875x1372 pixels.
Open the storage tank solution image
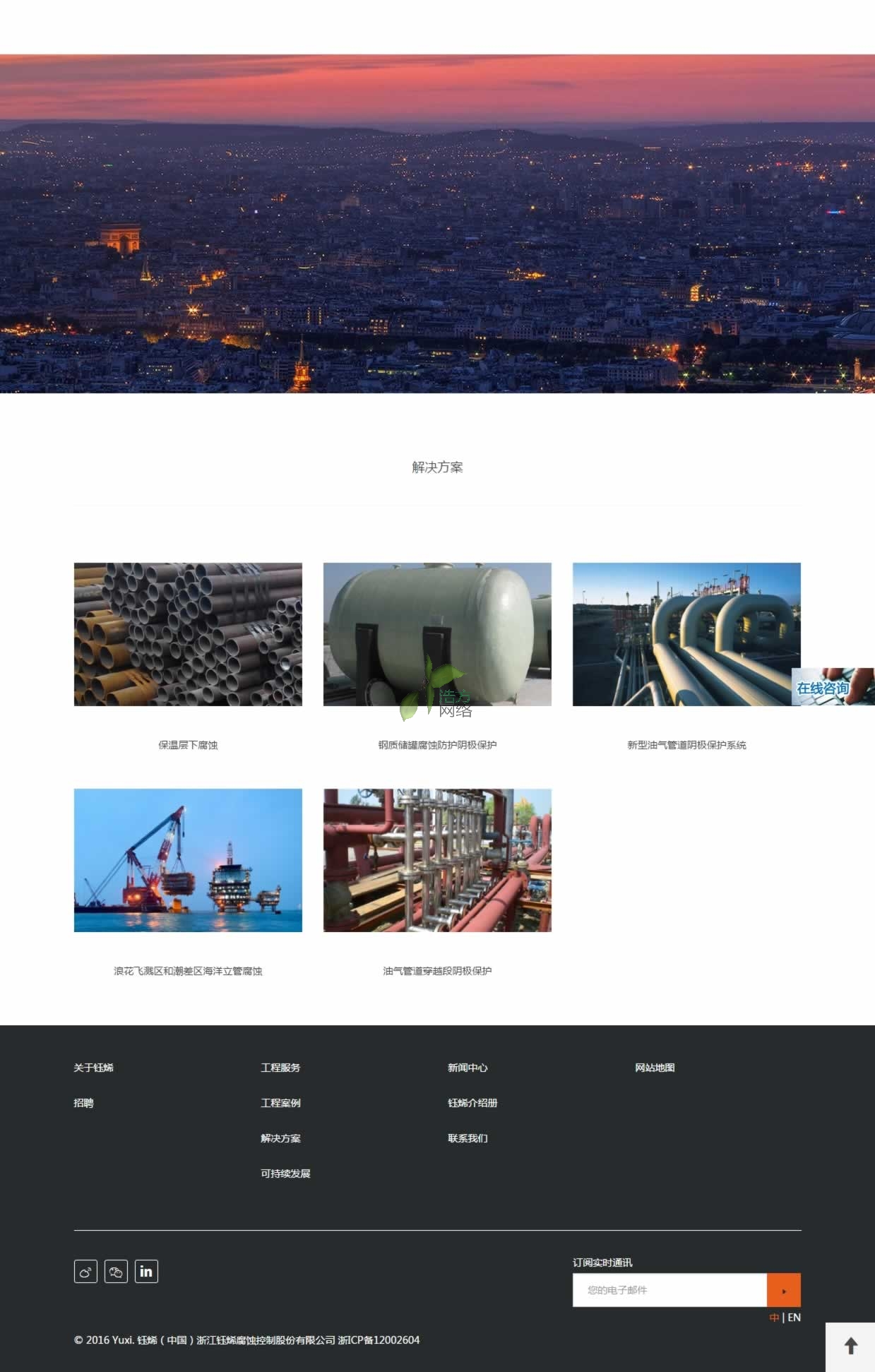pos(437,634)
